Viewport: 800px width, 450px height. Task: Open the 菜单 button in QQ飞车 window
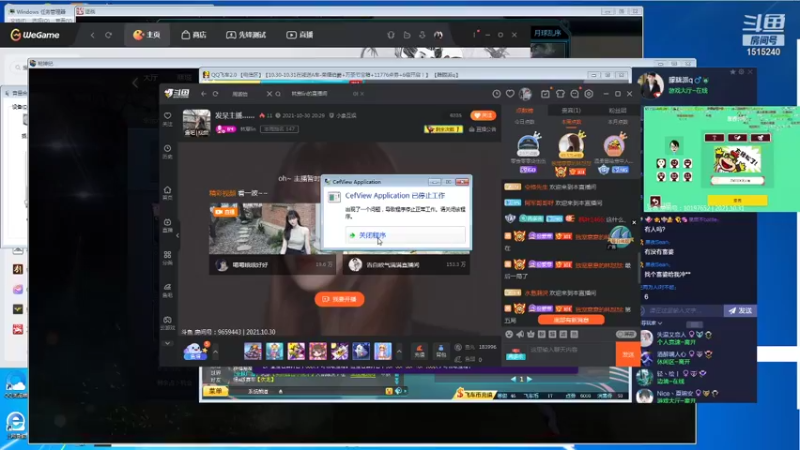pos(216,391)
